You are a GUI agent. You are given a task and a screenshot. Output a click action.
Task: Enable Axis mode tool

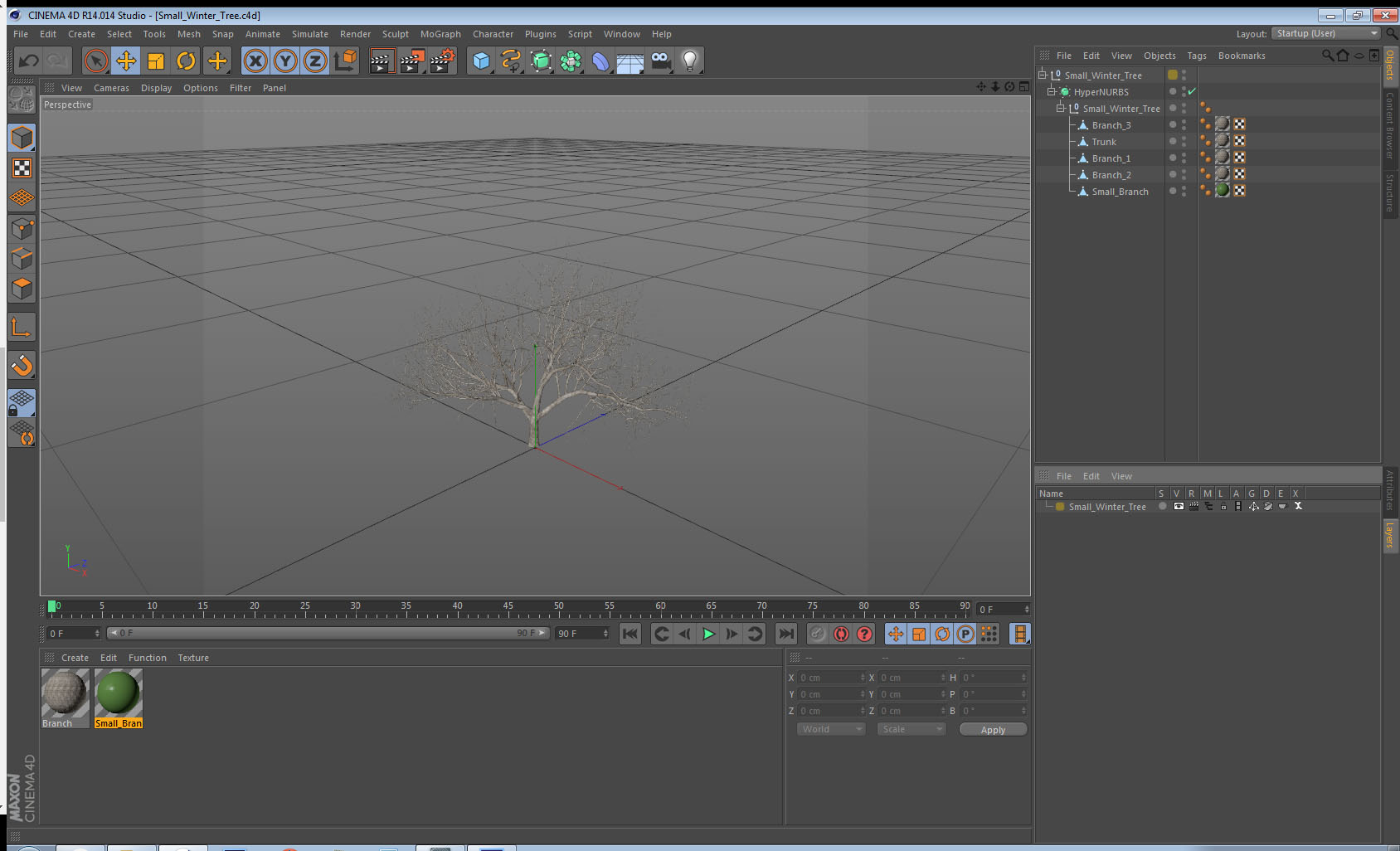point(22,328)
